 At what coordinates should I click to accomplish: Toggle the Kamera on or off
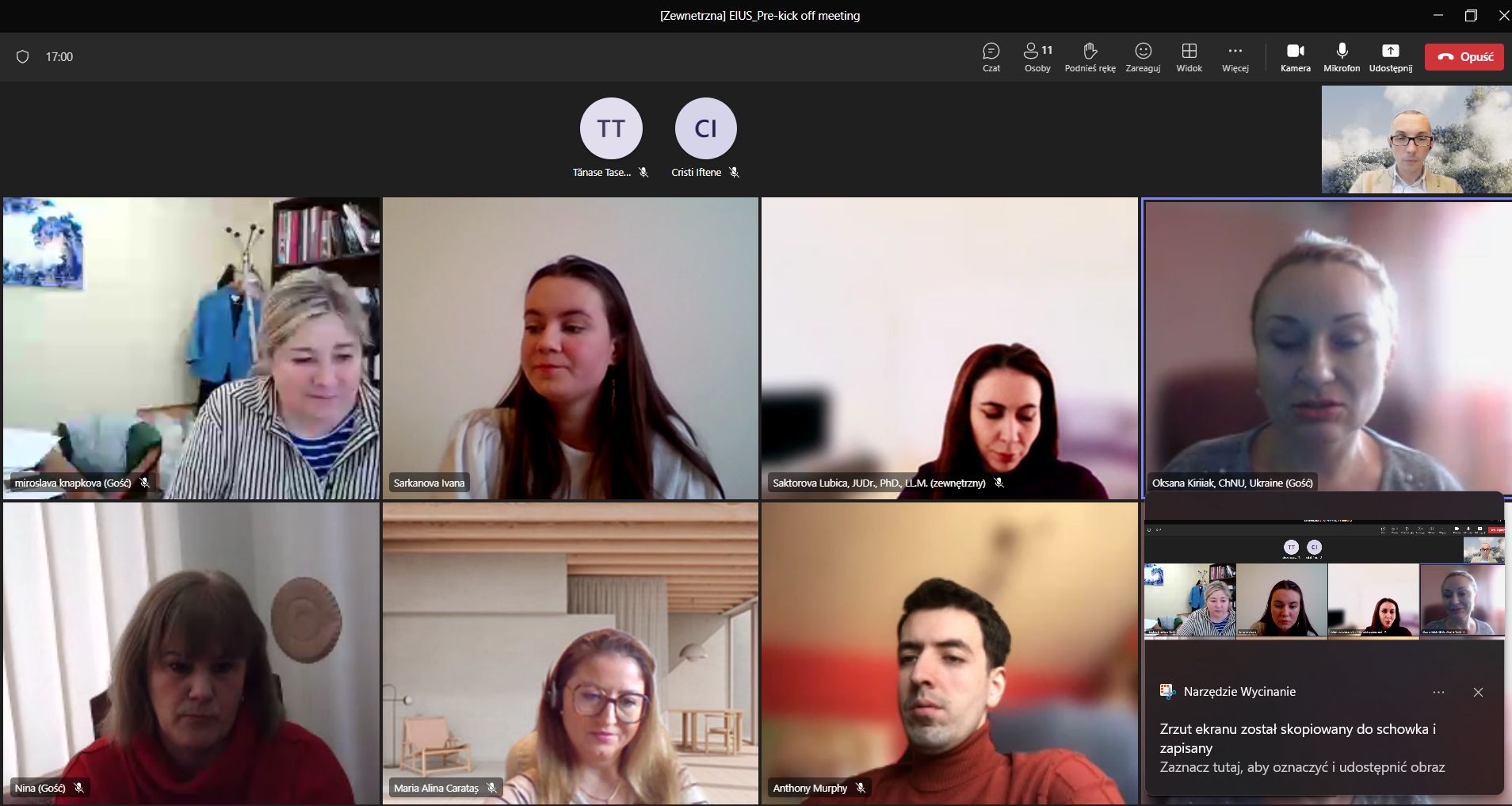[x=1295, y=57]
